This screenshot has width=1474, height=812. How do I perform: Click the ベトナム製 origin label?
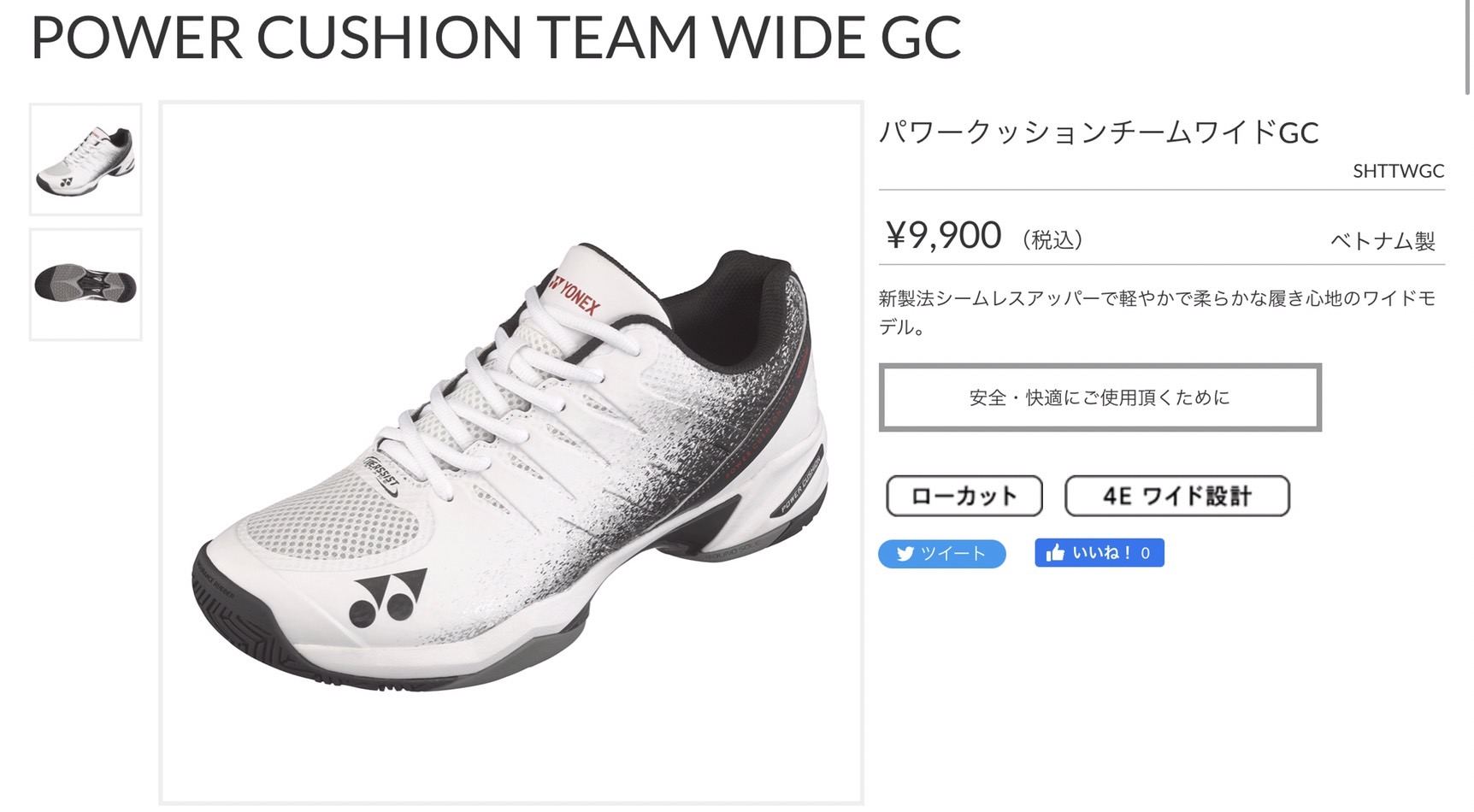[x=1383, y=240]
